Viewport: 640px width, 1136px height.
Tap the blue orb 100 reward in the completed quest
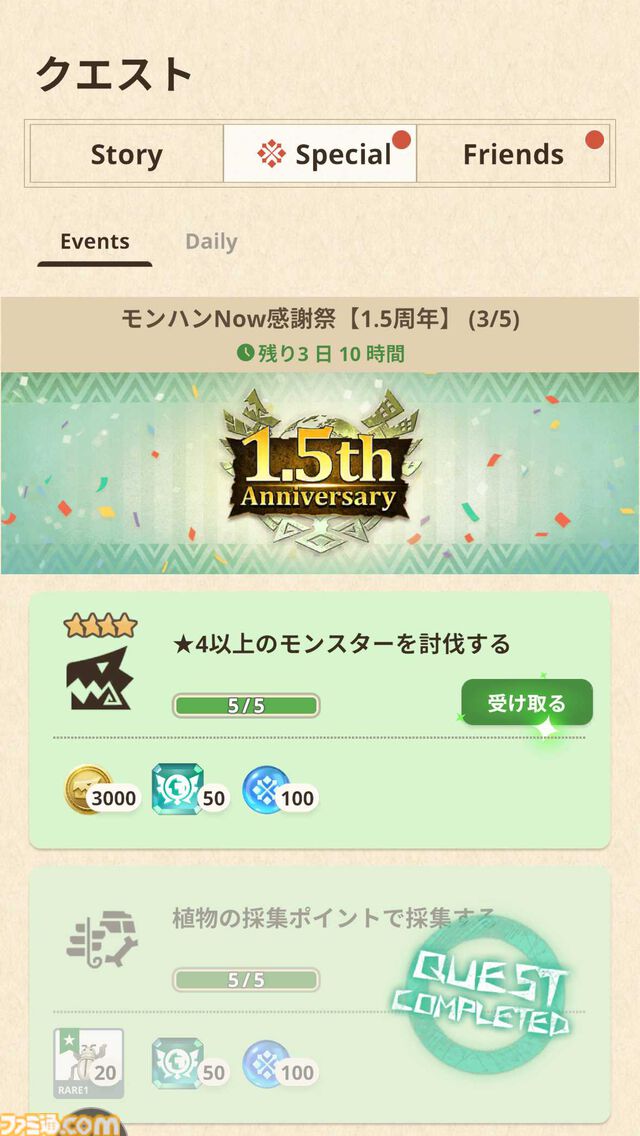pos(280,1064)
